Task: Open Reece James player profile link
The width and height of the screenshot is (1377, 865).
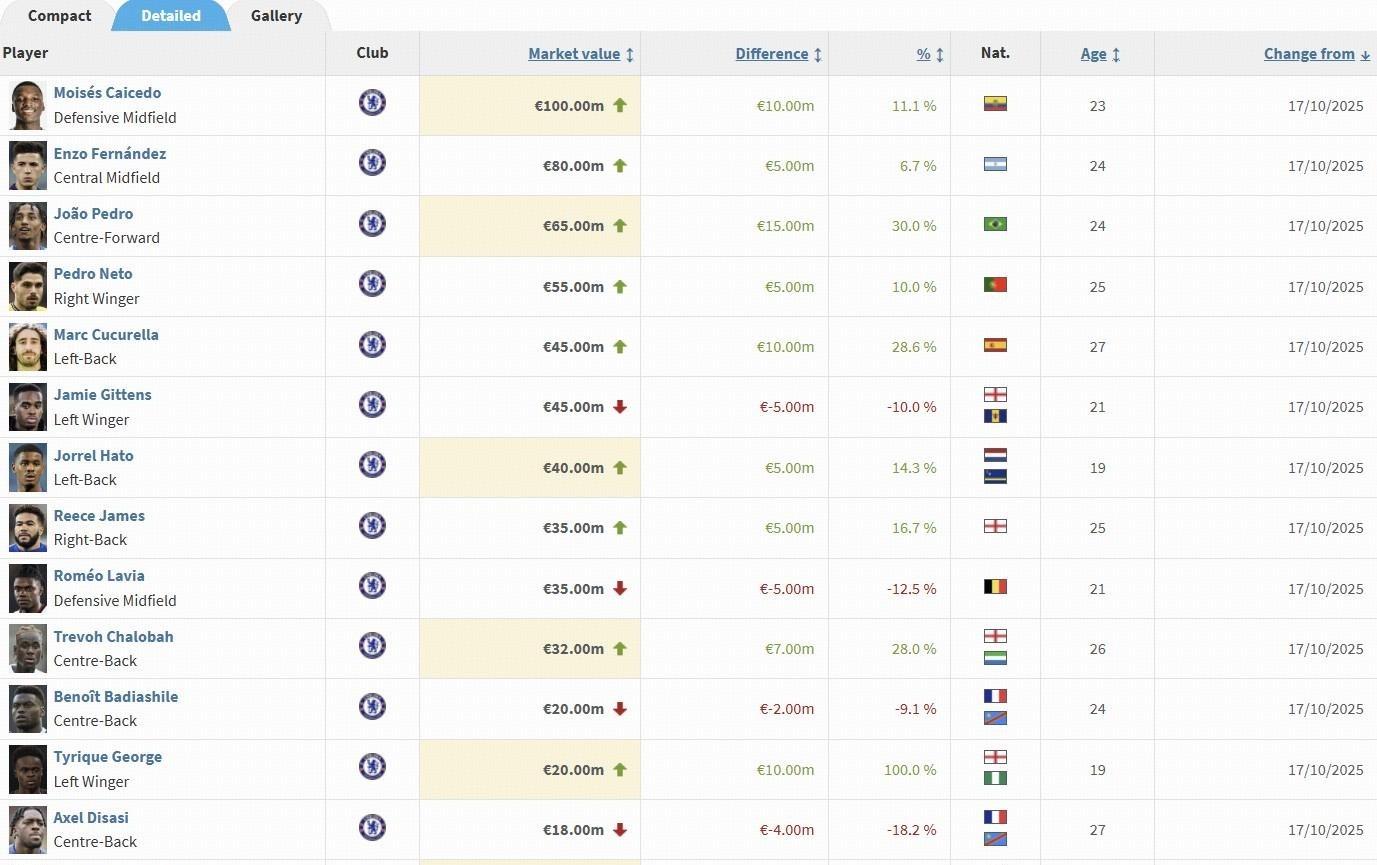Action: pyautogui.click(x=99, y=516)
